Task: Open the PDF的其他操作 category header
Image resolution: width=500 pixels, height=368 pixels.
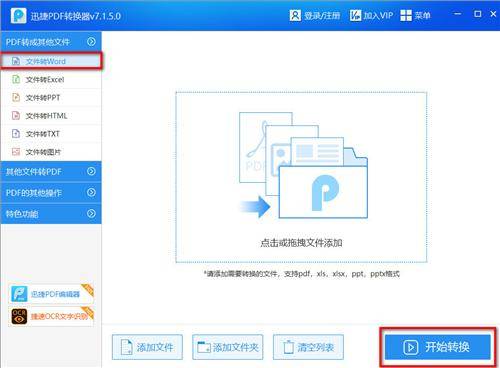Action: (x=51, y=192)
